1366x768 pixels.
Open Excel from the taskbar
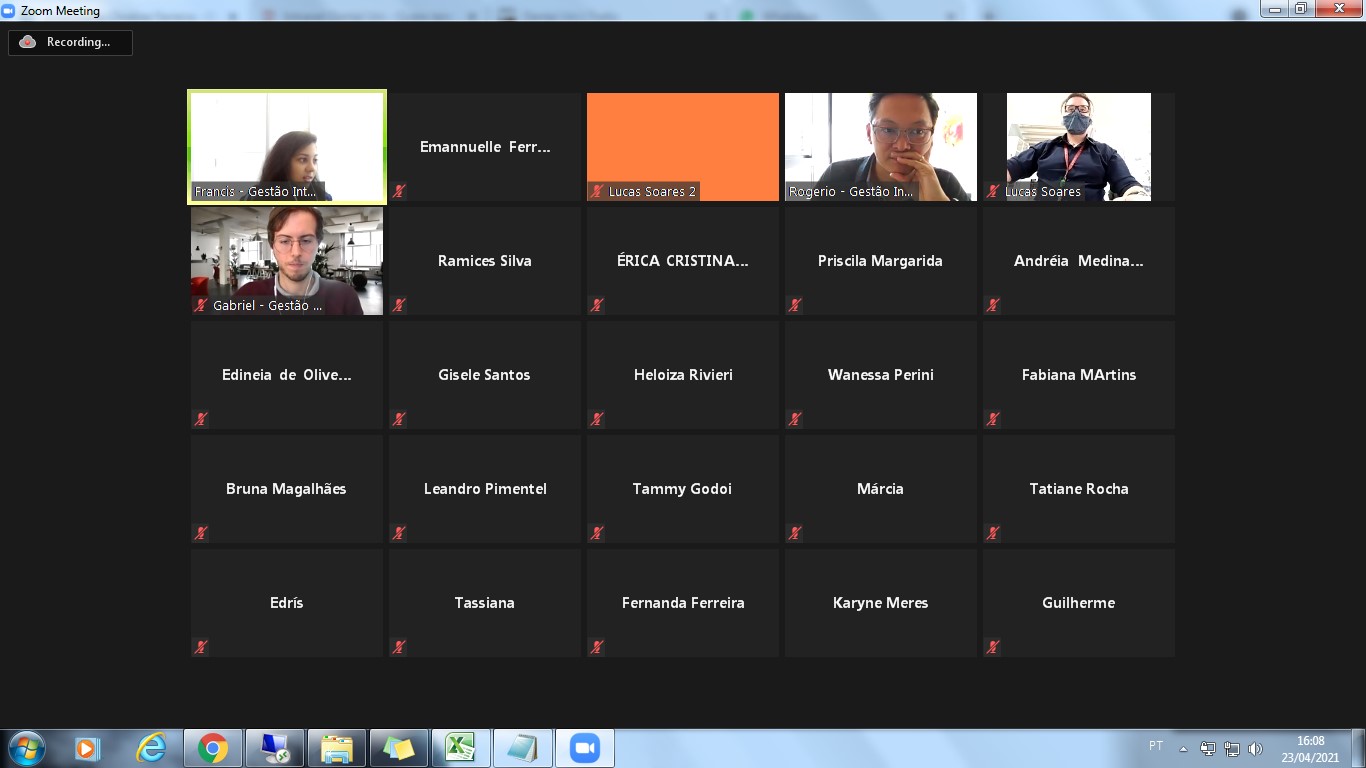[x=460, y=748]
